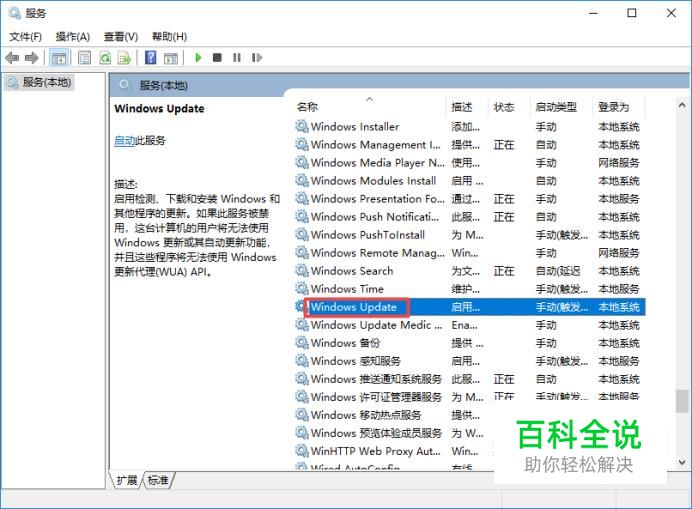Select Windows Management I... service row
The image size is (692, 509).
(x=470, y=145)
